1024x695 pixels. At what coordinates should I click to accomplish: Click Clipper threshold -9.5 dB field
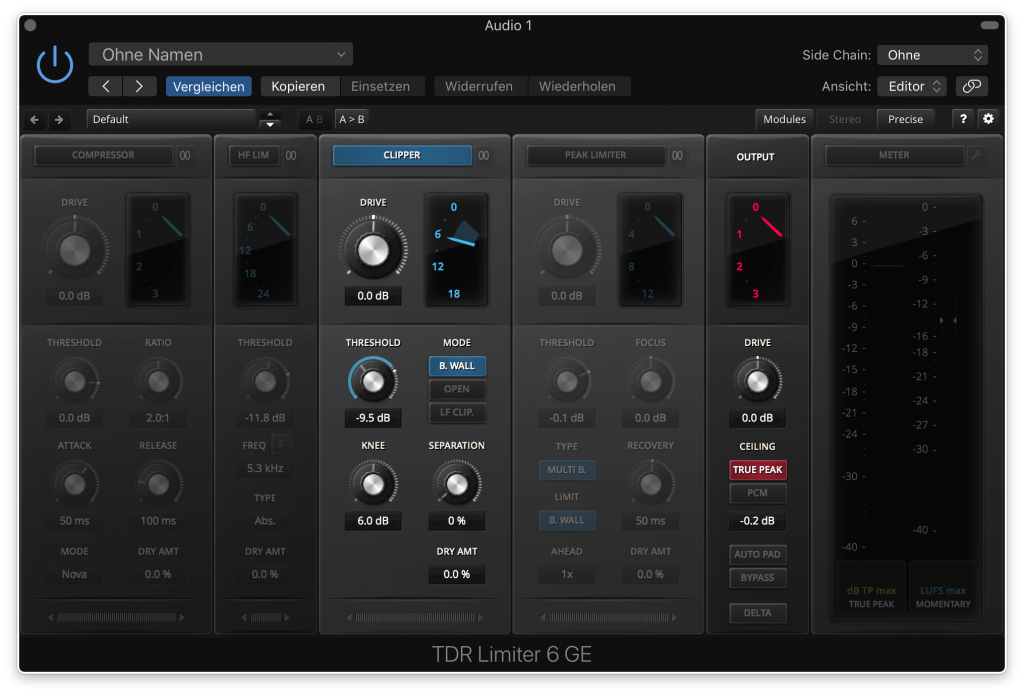(x=373, y=418)
